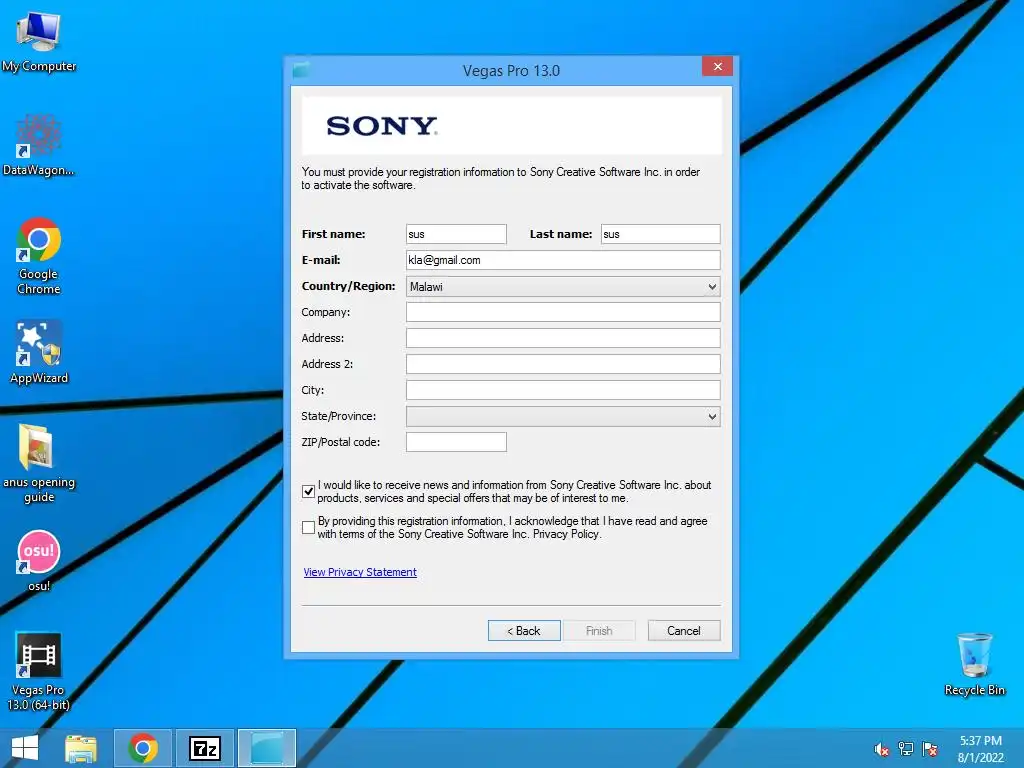Viewport: 1024px width, 768px height.
Task: Open 7-Zip from the taskbar
Action: (204, 748)
